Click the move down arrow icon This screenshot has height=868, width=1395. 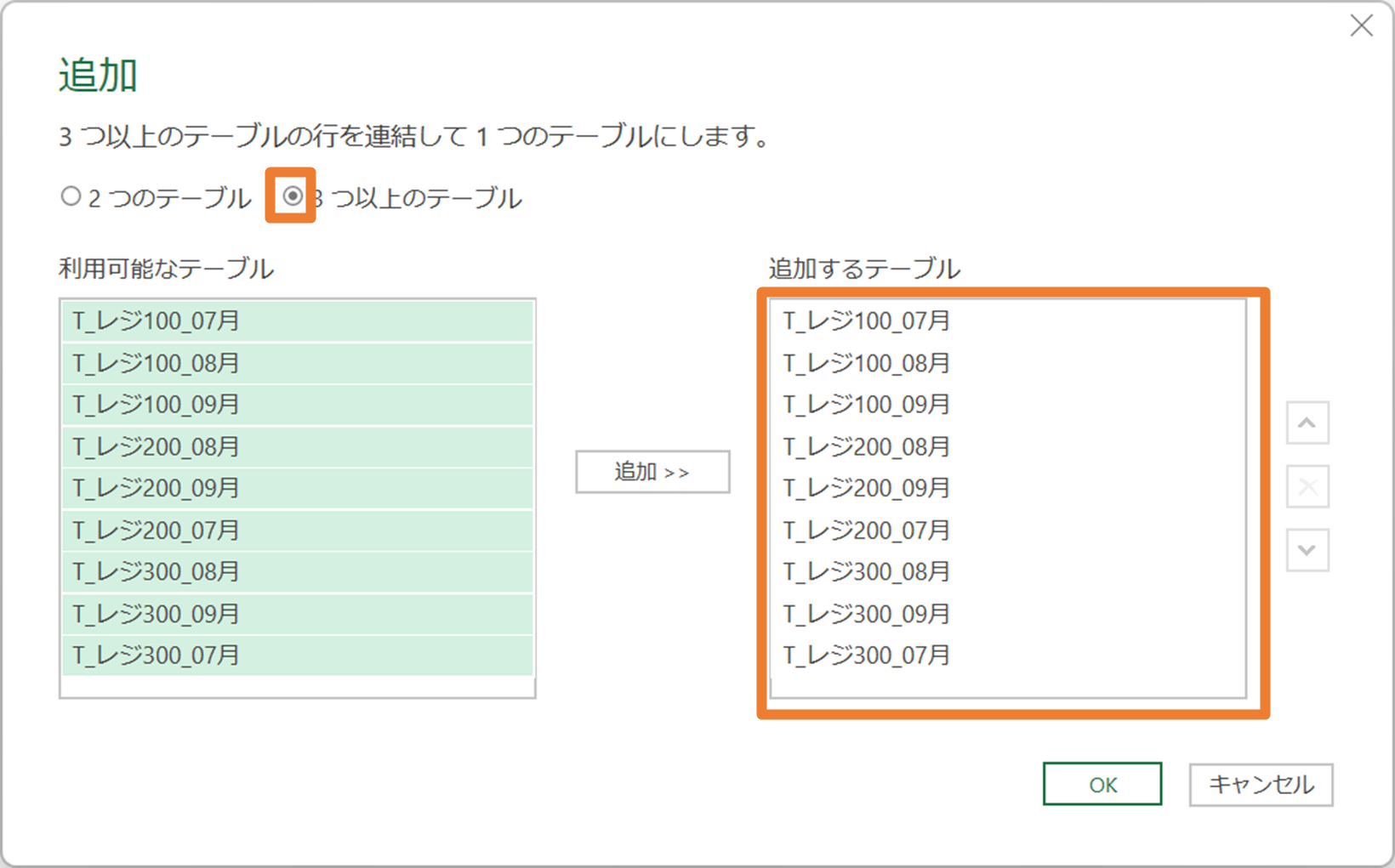point(1307,550)
